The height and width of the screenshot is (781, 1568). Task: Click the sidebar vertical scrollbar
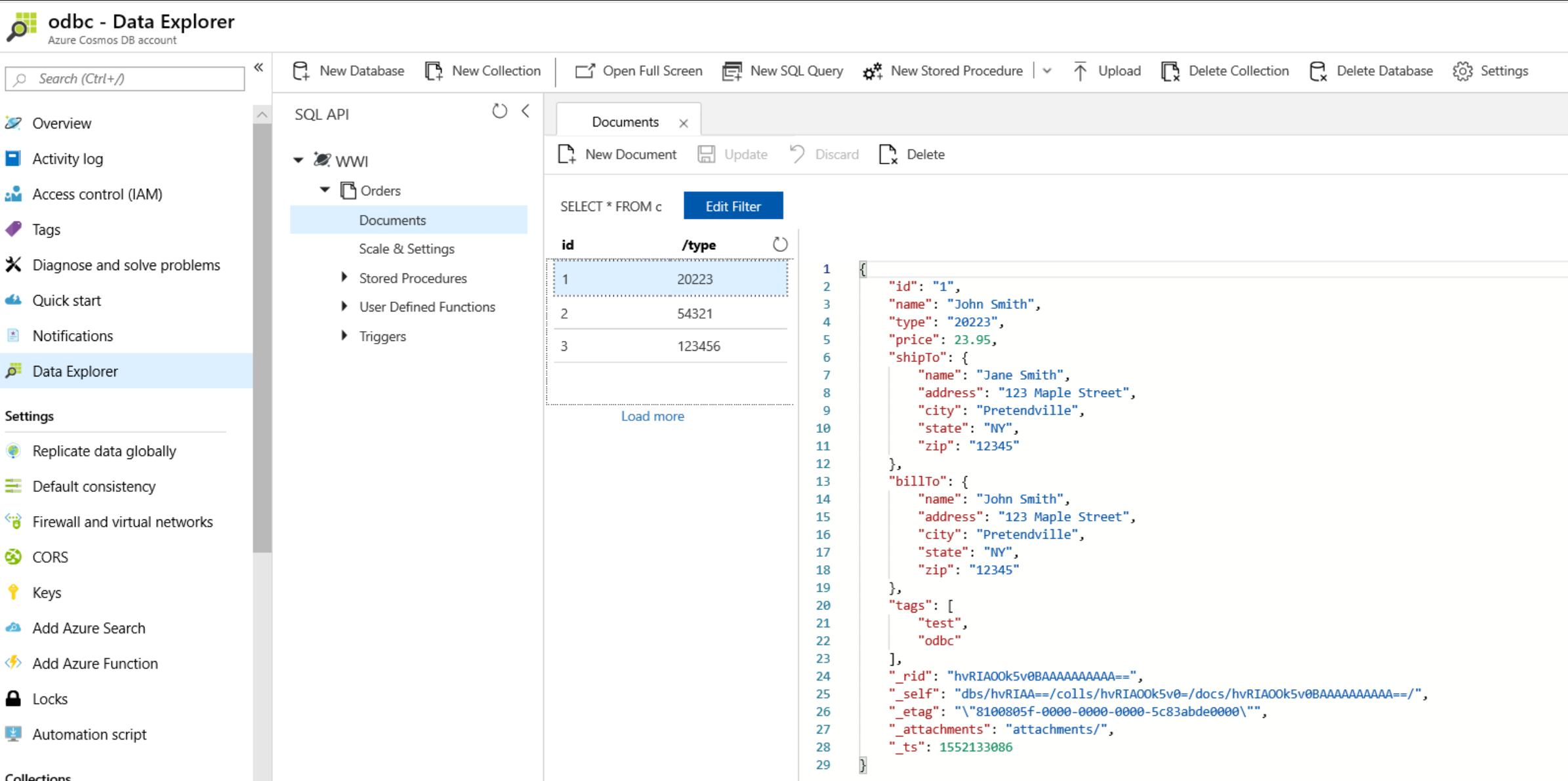(262, 328)
